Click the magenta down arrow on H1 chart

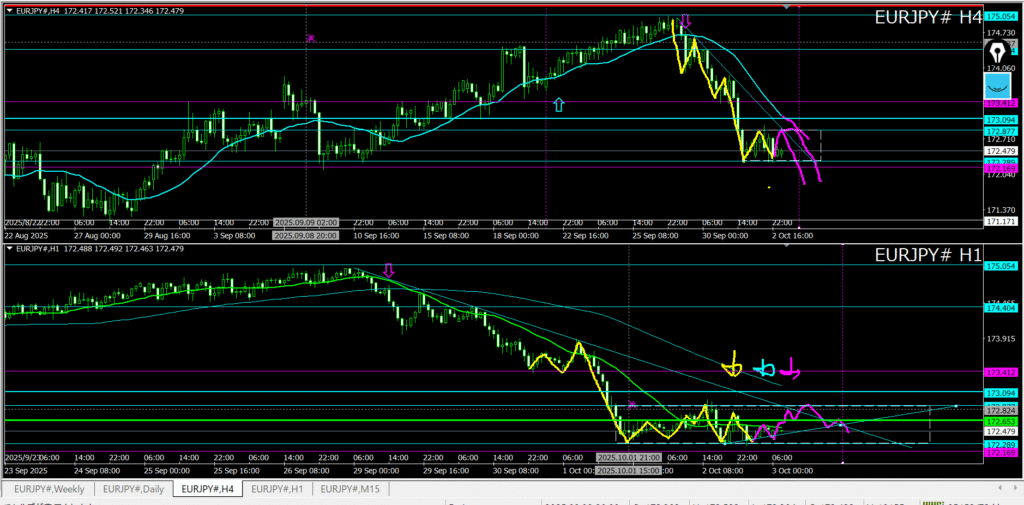pyautogui.click(x=389, y=270)
